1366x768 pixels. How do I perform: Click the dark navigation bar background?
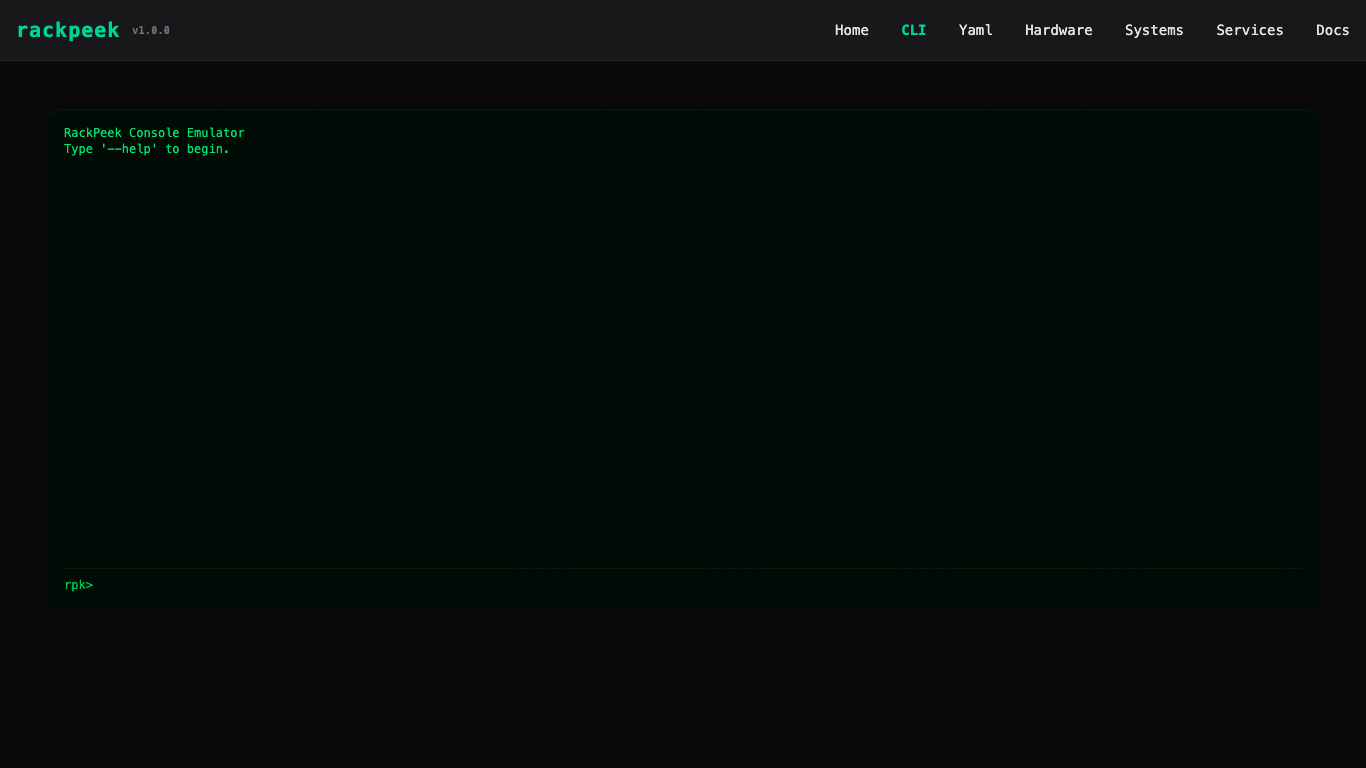500,30
